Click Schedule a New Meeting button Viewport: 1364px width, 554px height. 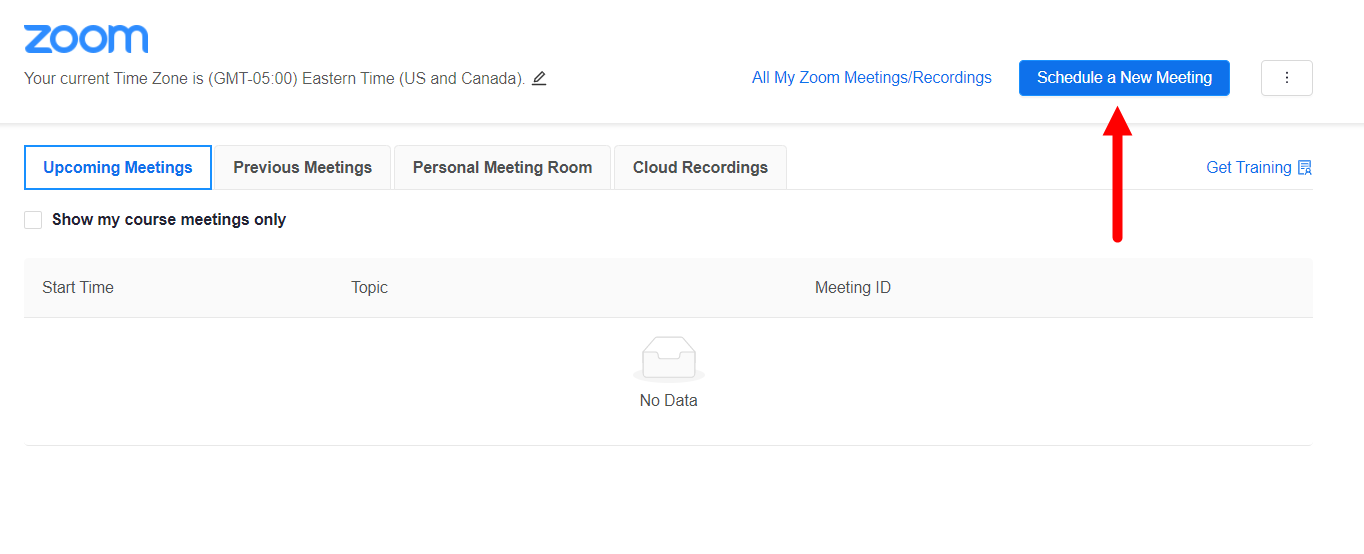pos(1124,78)
